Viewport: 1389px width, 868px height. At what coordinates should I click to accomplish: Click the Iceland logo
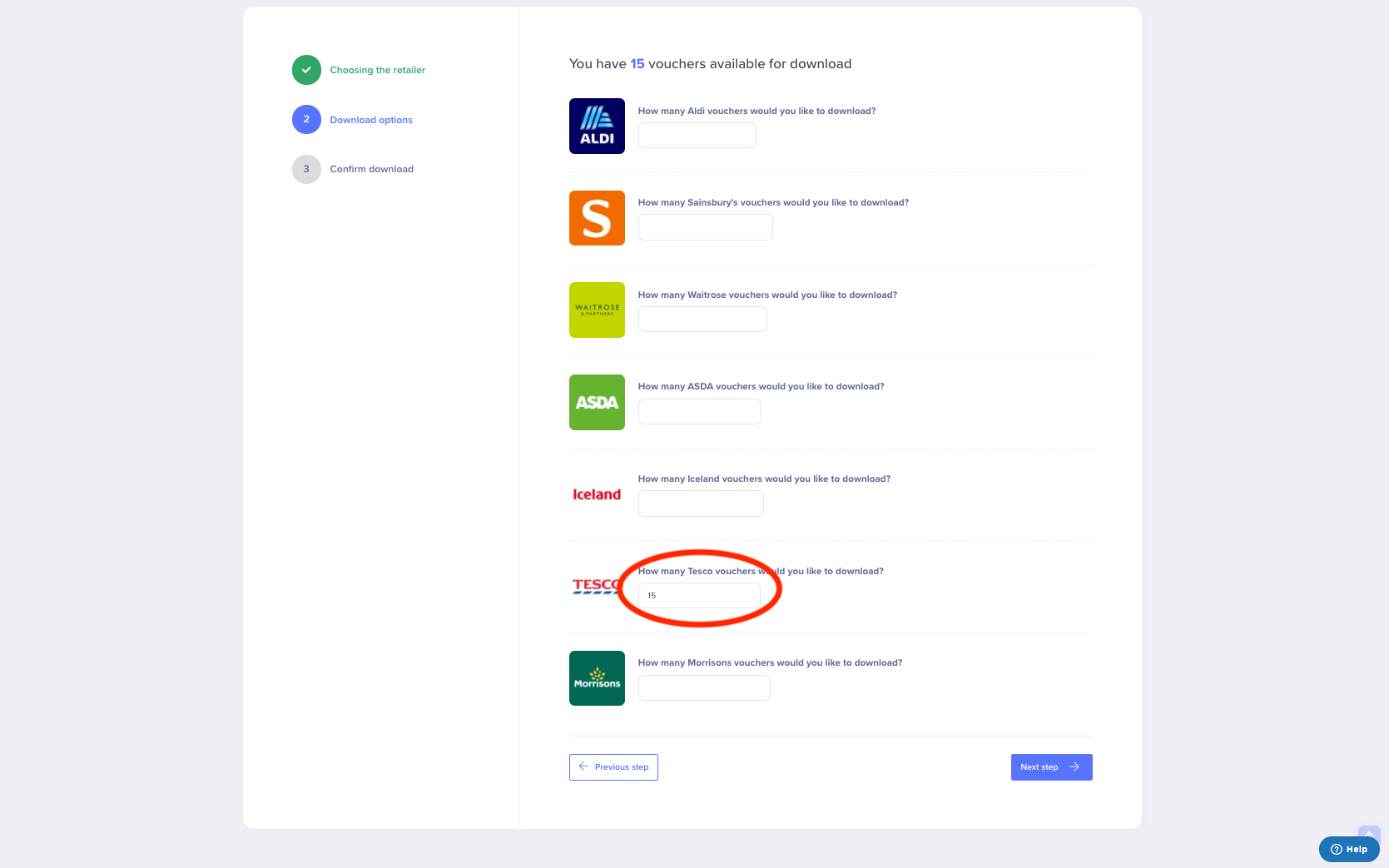[597, 494]
